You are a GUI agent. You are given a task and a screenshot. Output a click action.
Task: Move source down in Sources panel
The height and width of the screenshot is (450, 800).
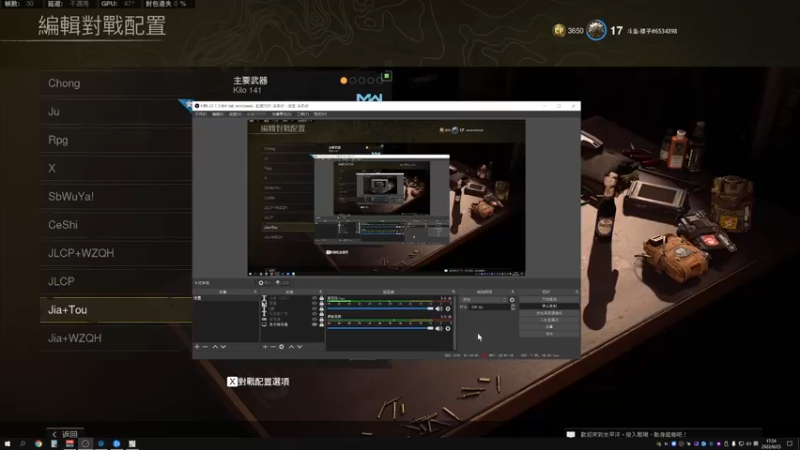299,347
